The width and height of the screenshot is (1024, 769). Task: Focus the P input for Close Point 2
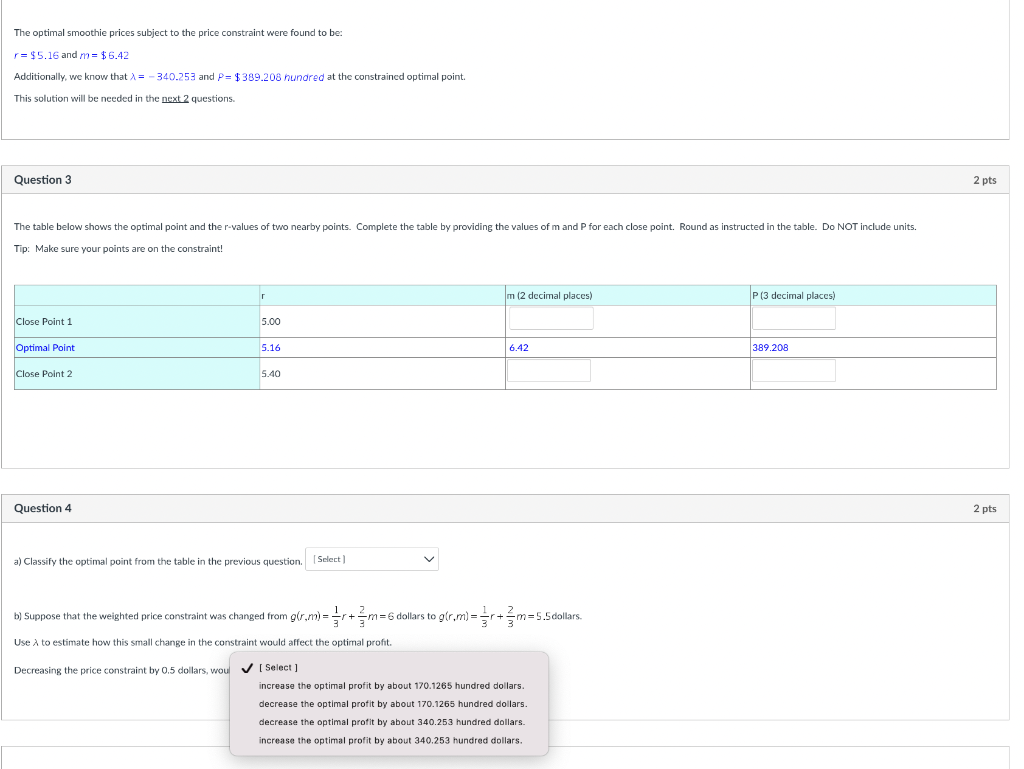click(x=793, y=371)
